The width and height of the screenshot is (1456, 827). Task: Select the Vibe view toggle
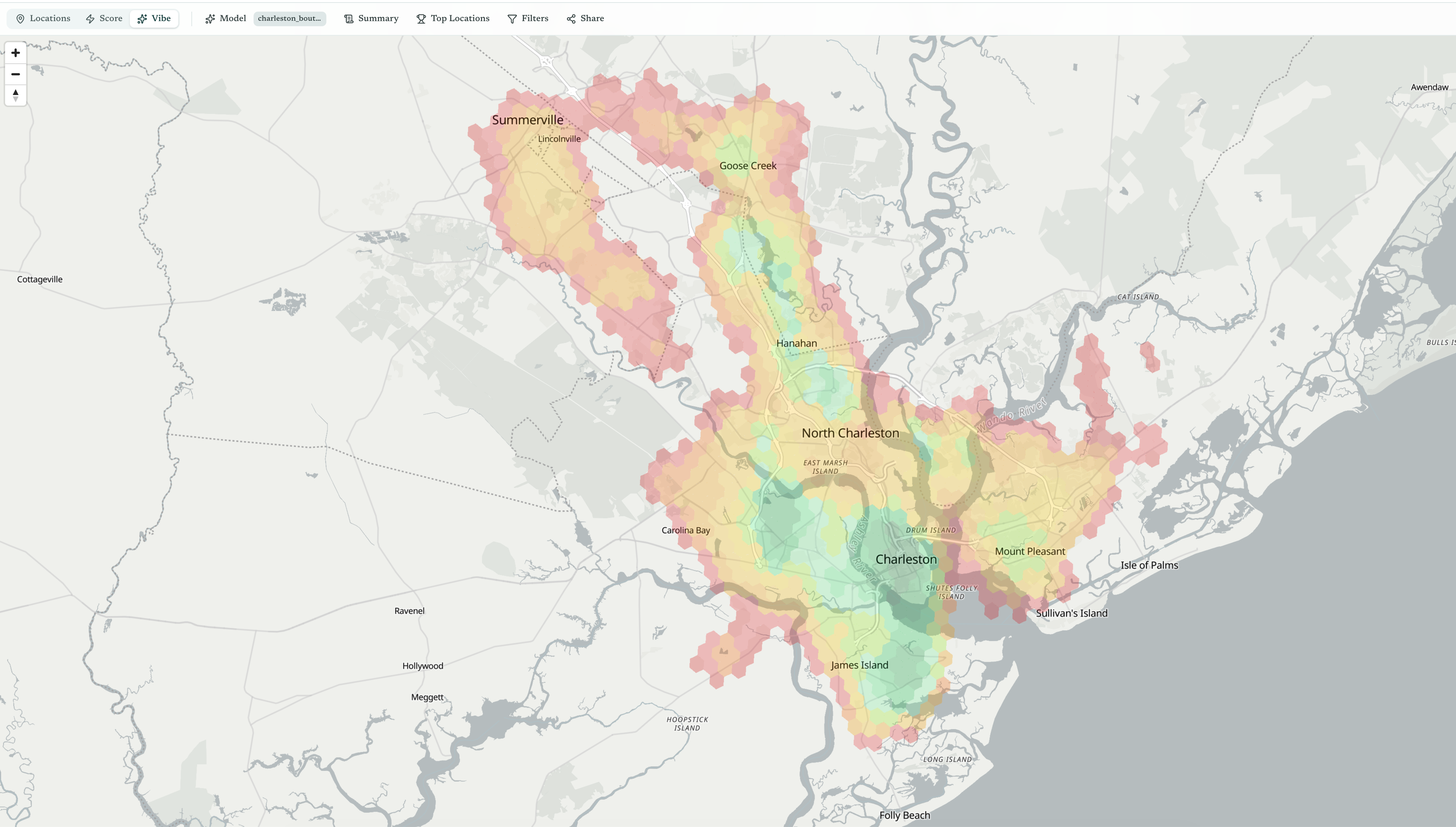(154, 19)
